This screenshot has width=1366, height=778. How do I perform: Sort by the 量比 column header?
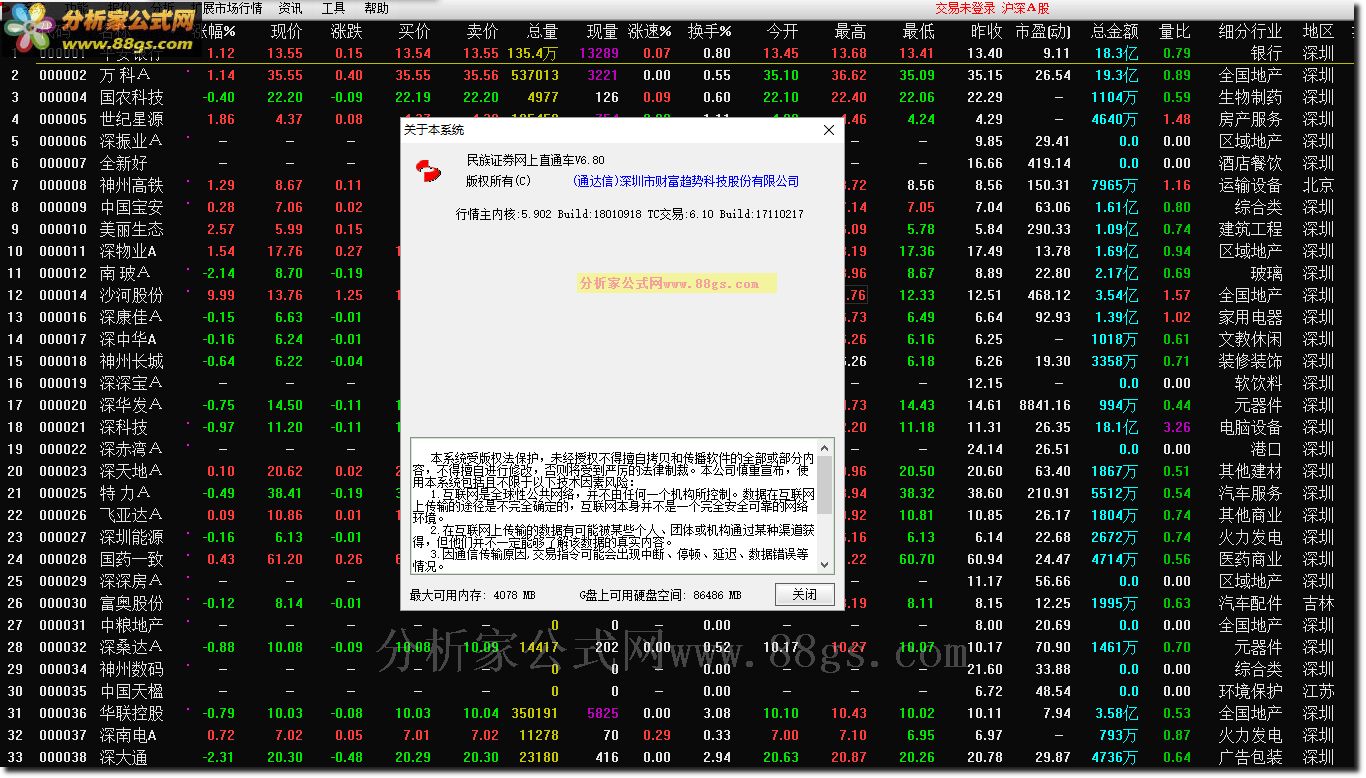tap(1175, 32)
